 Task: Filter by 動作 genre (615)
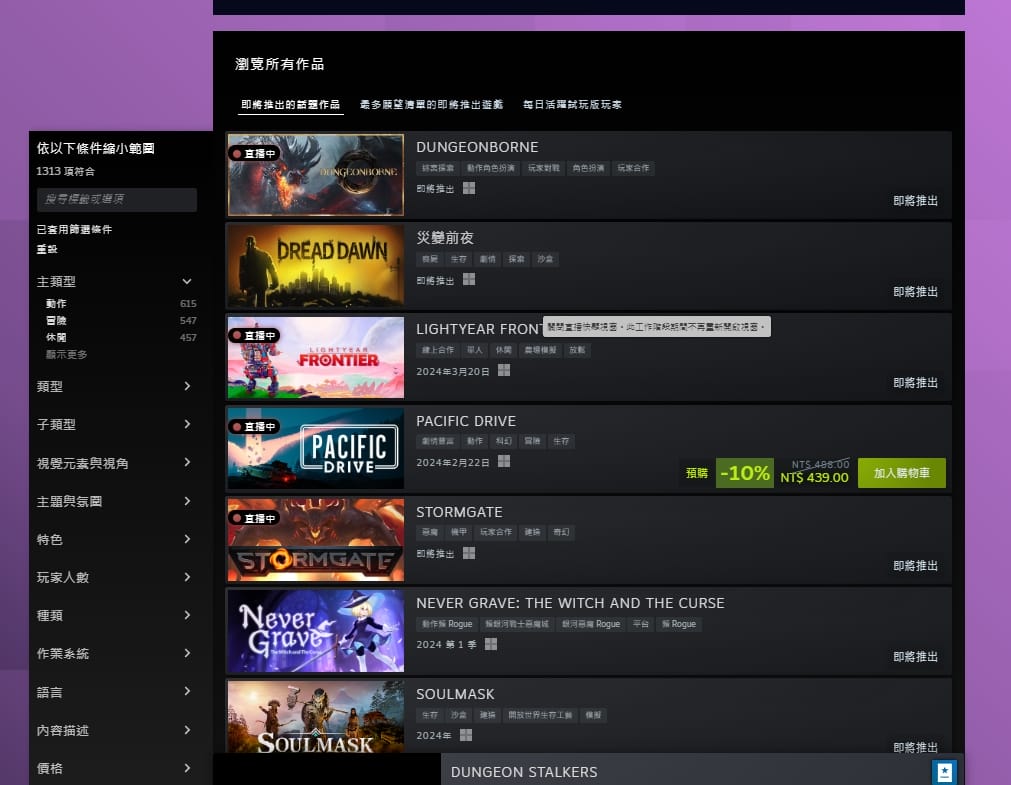point(56,303)
